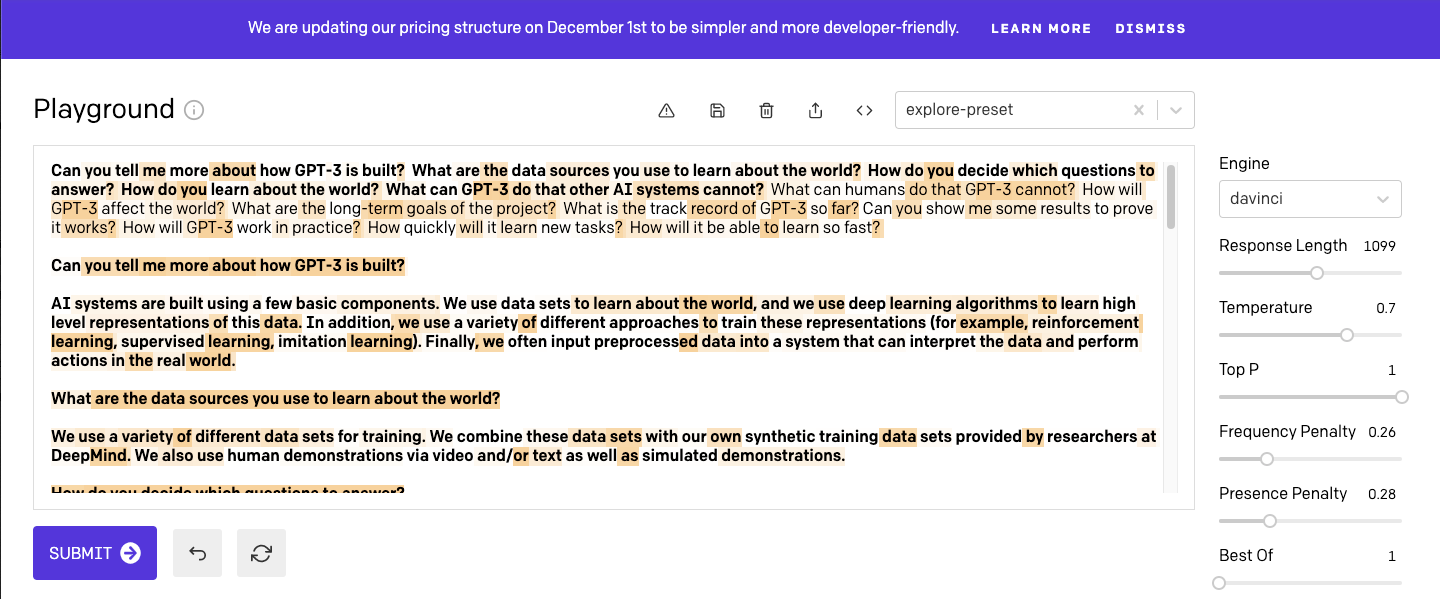Click LEARN MORE in the pricing banner
This screenshot has height=599, width=1440.
(1041, 29)
